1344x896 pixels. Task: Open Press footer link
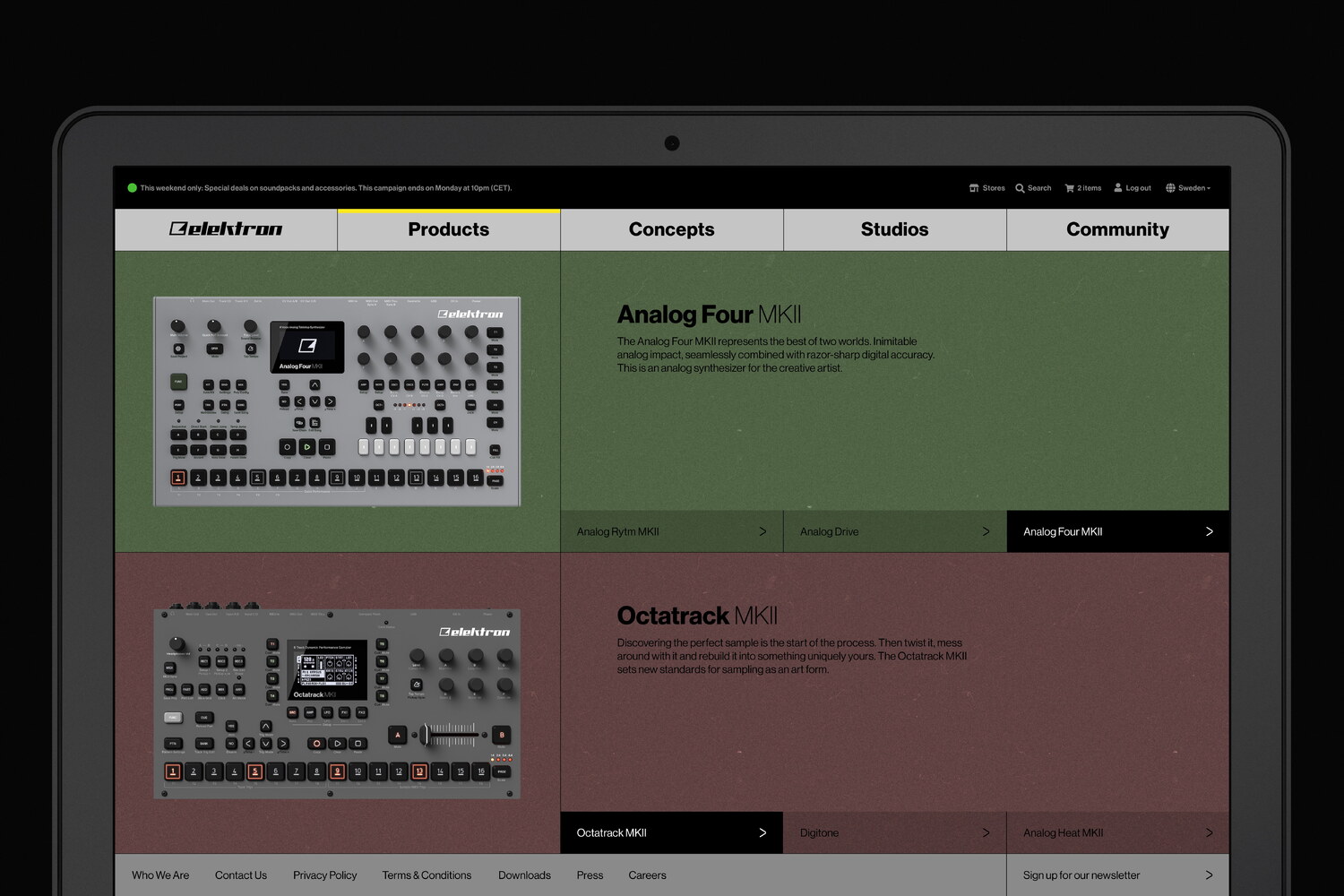pos(590,875)
